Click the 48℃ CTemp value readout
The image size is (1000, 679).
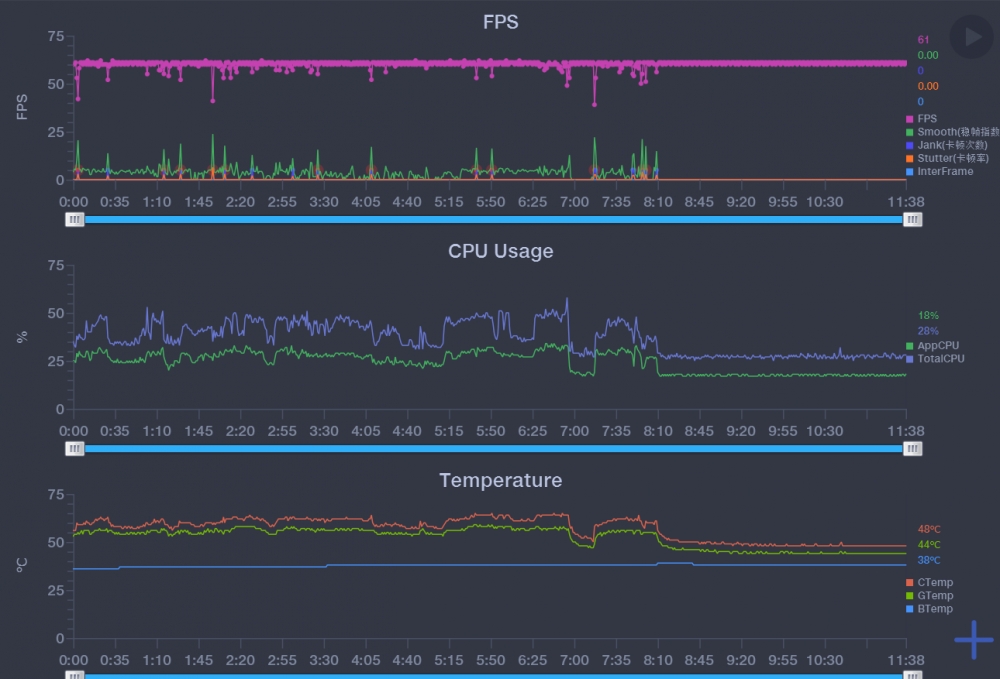pyautogui.click(x=929, y=529)
